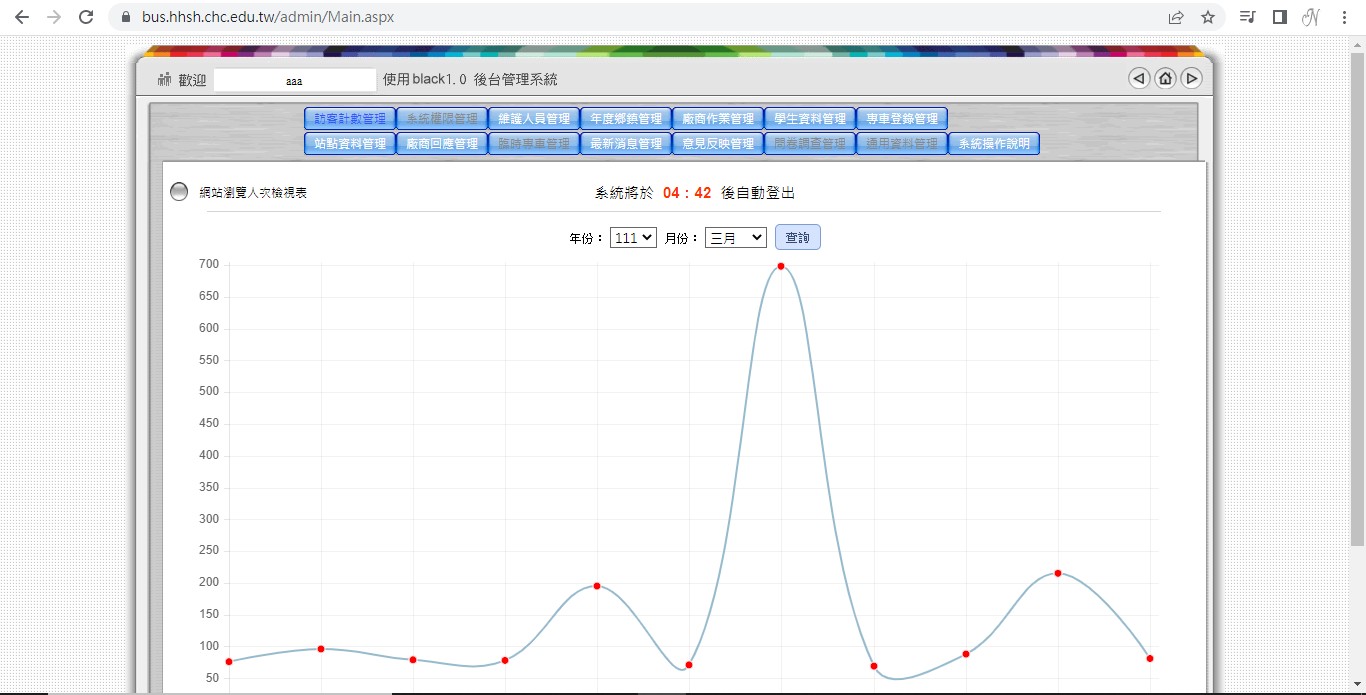Viewport: 1366px width, 695px height.
Task: Select 最新消息管理 button
Action: pyautogui.click(x=626, y=144)
